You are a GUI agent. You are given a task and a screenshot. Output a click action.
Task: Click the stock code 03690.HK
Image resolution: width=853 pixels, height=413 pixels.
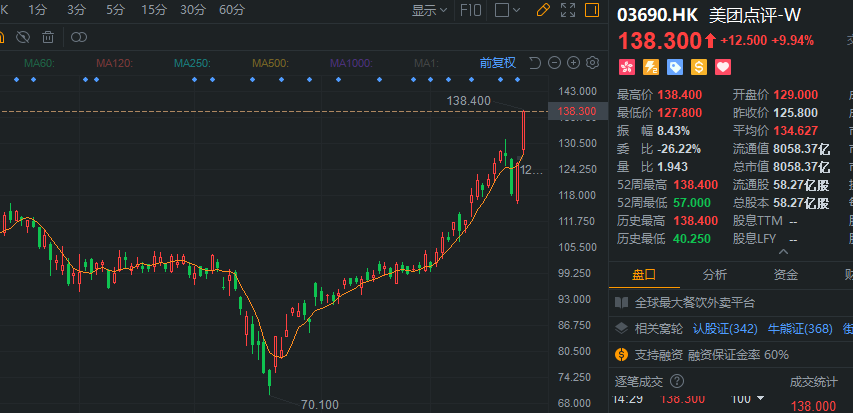657,15
